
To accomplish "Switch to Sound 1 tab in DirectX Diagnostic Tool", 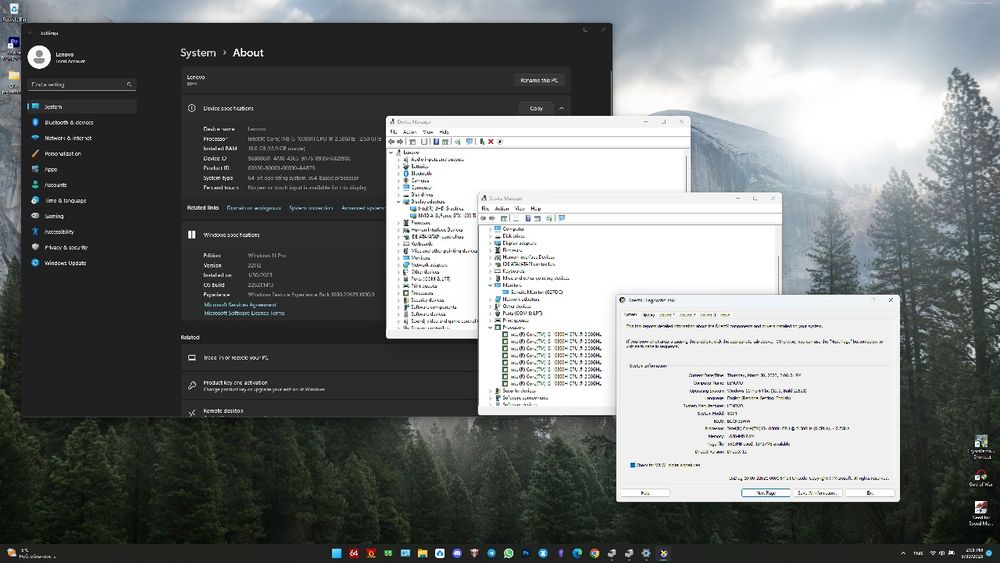I will coord(666,315).
